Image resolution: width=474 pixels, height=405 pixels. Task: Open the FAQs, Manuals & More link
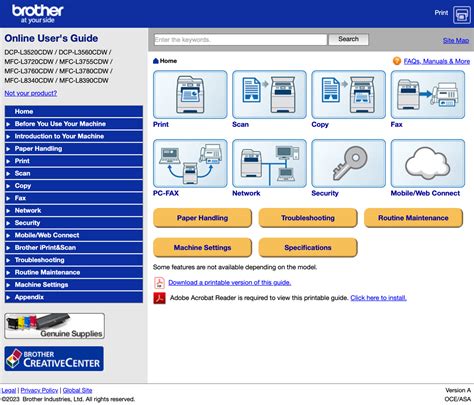(437, 61)
